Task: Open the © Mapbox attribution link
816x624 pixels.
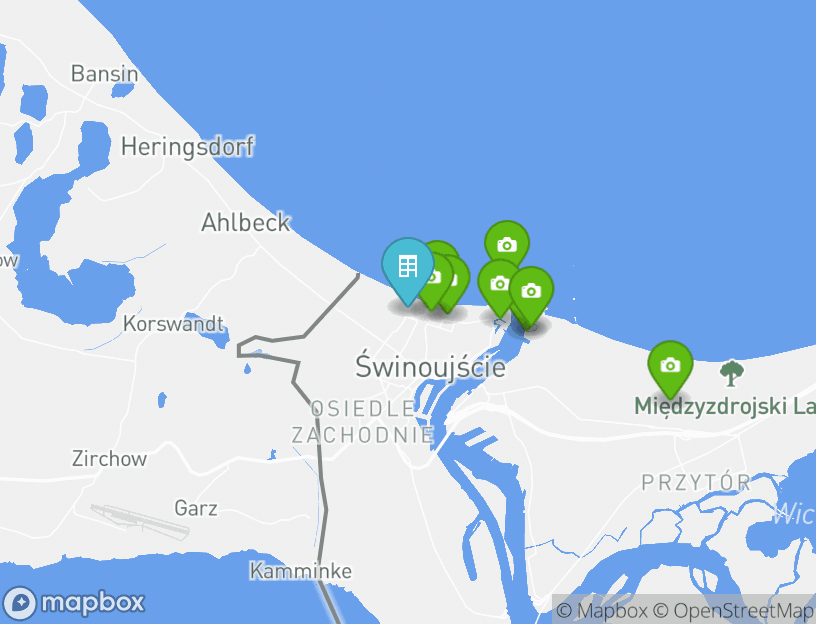Action: click(x=602, y=610)
